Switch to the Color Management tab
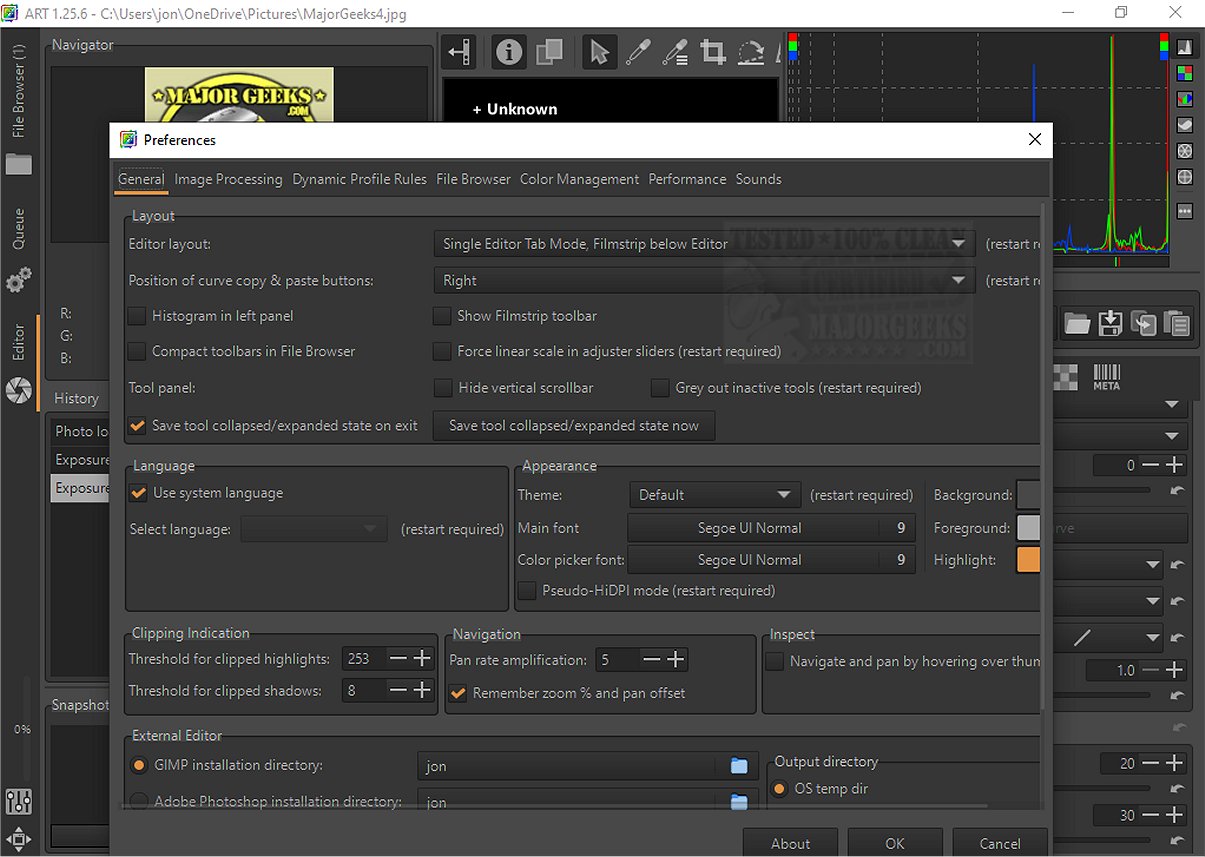 click(x=579, y=179)
